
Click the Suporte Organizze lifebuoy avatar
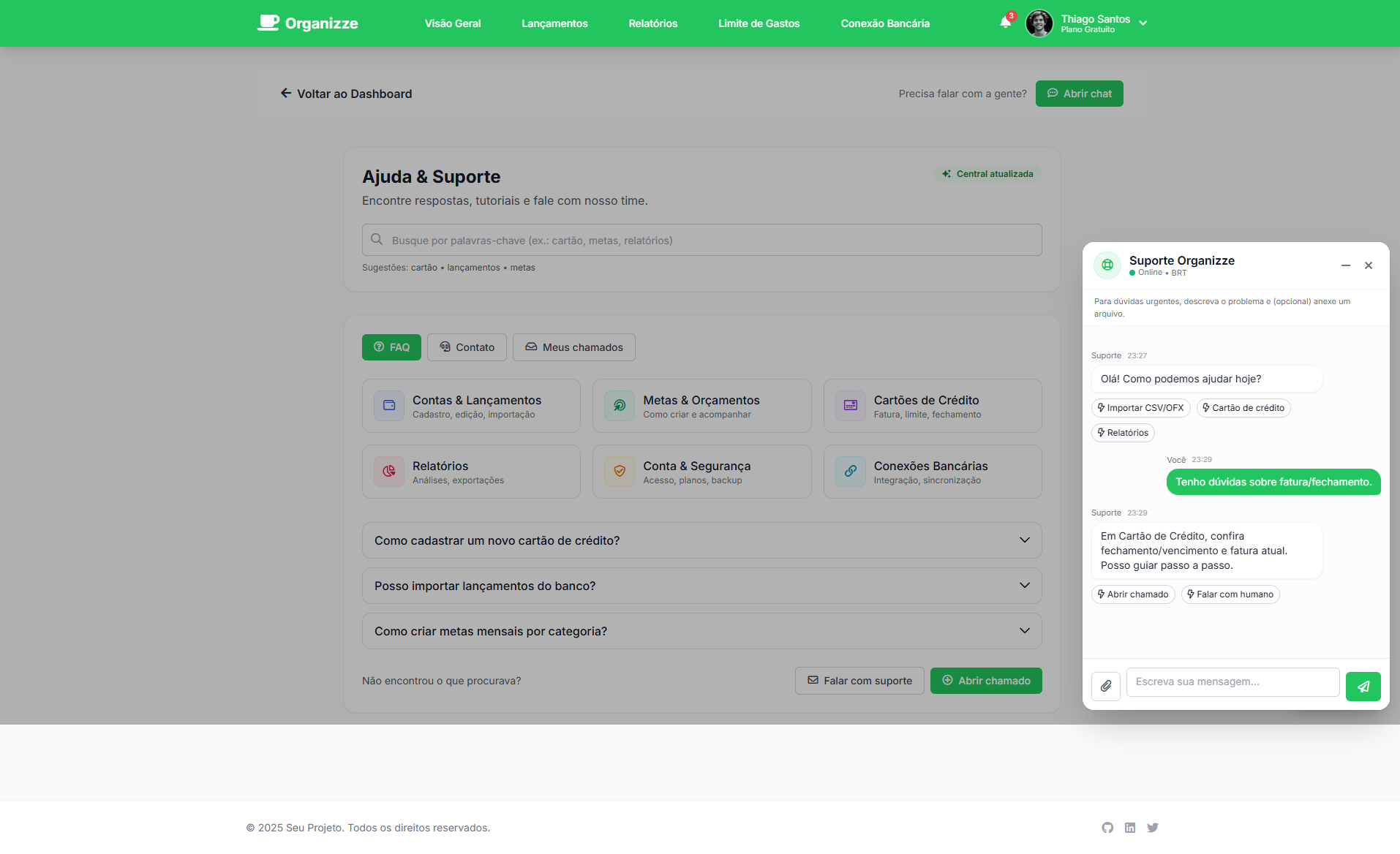coord(1107,265)
